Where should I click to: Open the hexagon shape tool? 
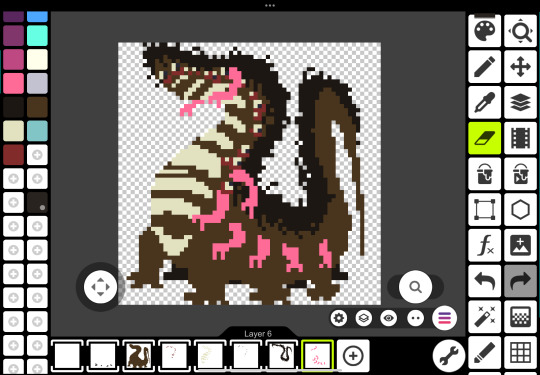click(520, 210)
